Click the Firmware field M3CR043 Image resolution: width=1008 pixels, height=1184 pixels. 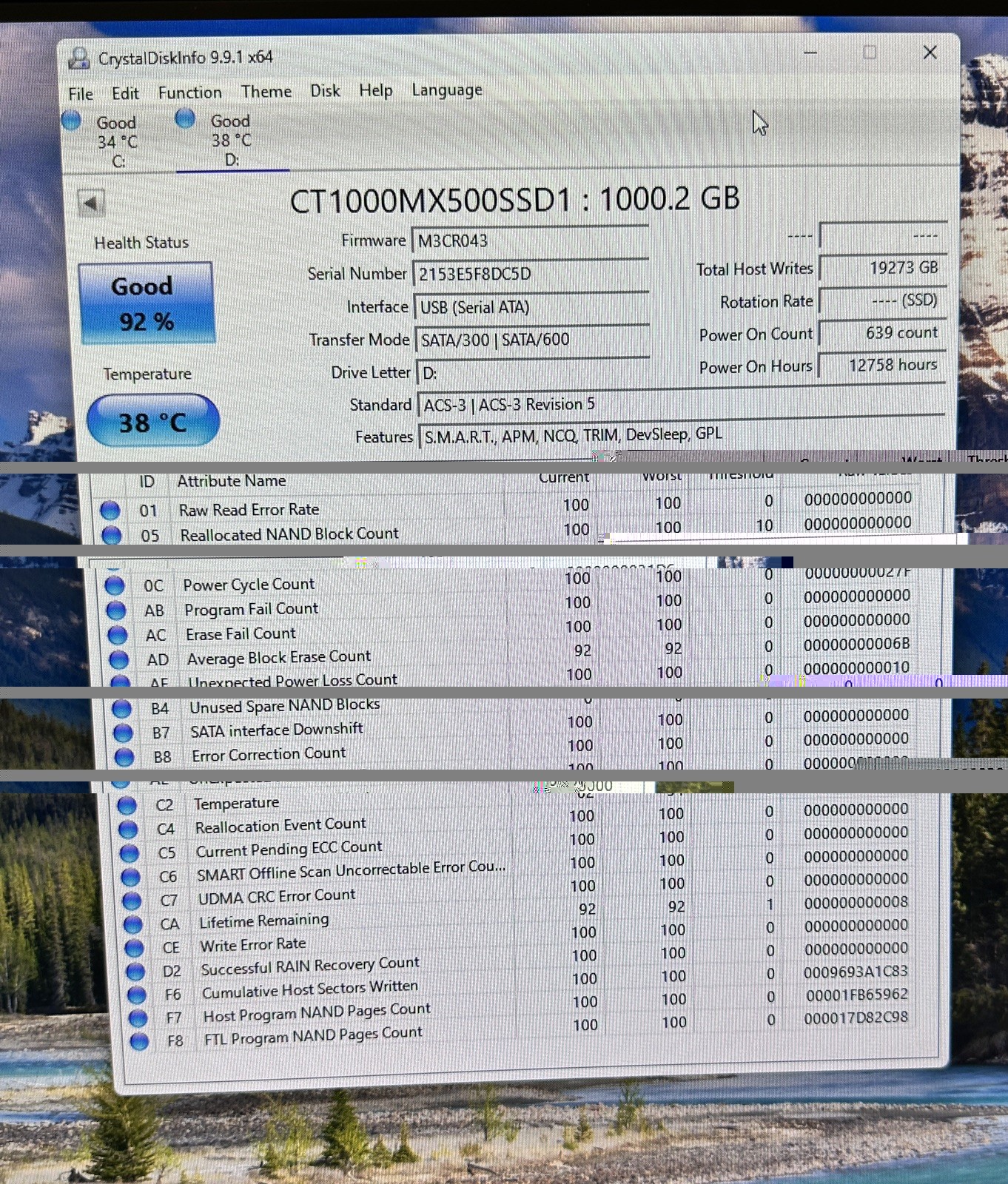click(x=531, y=240)
